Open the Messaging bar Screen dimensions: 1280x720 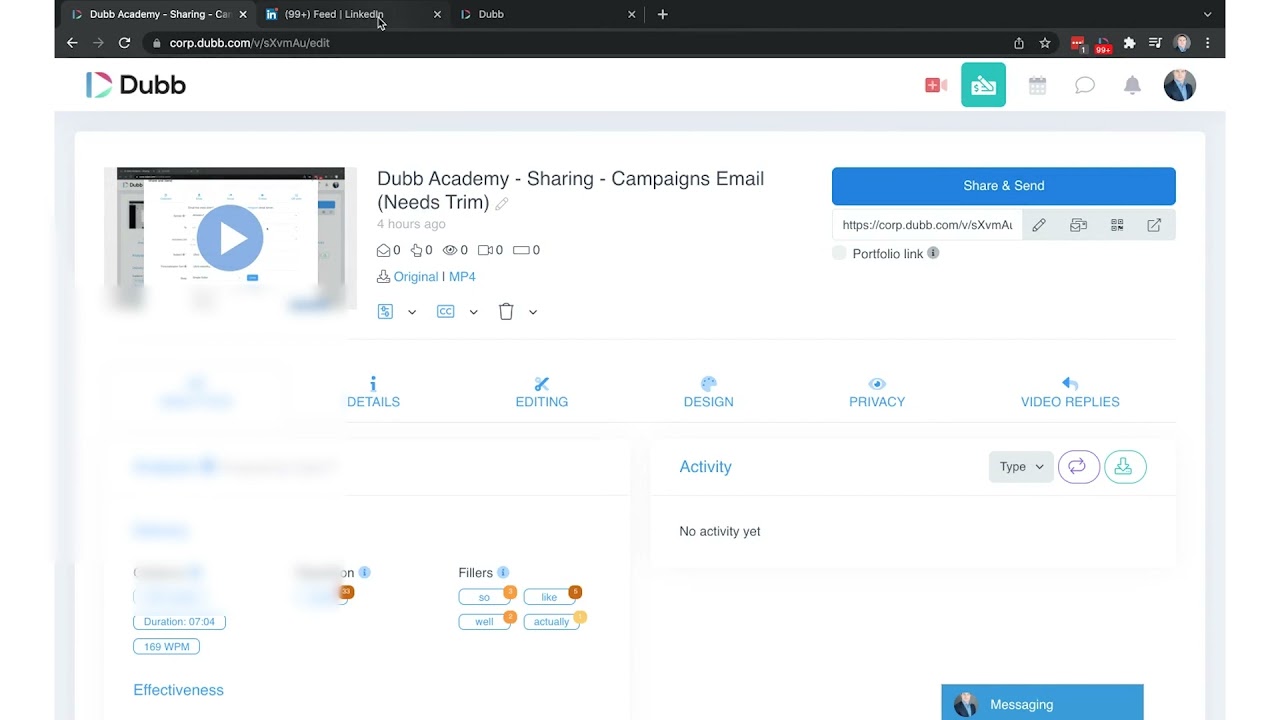click(x=1042, y=703)
